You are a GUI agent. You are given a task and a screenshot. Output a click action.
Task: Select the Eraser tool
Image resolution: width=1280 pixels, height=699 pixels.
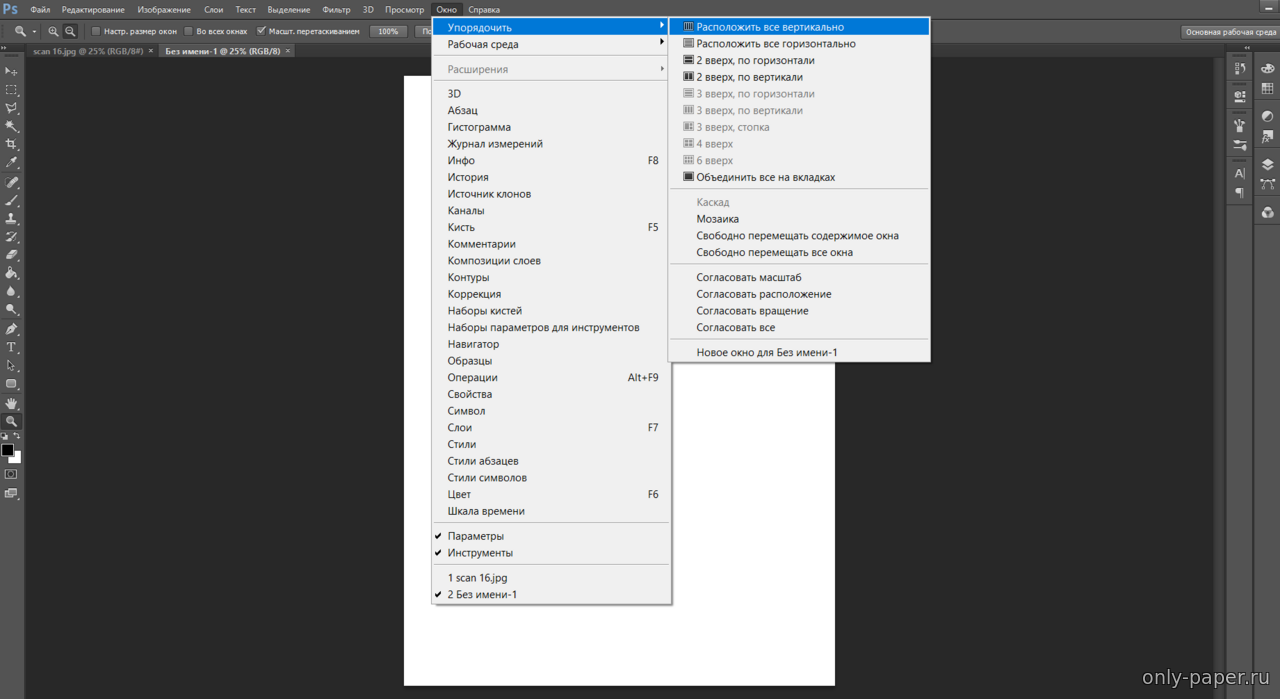click(x=12, y=255)
